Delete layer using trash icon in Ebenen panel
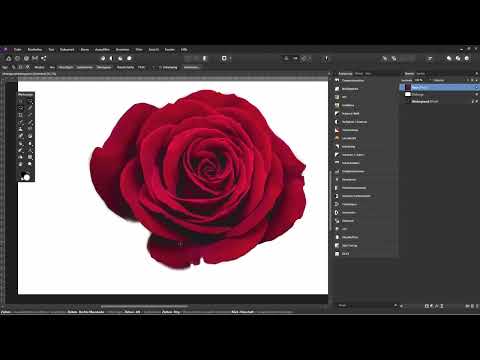Screen dimensions: 480x360 pos(476,306)
